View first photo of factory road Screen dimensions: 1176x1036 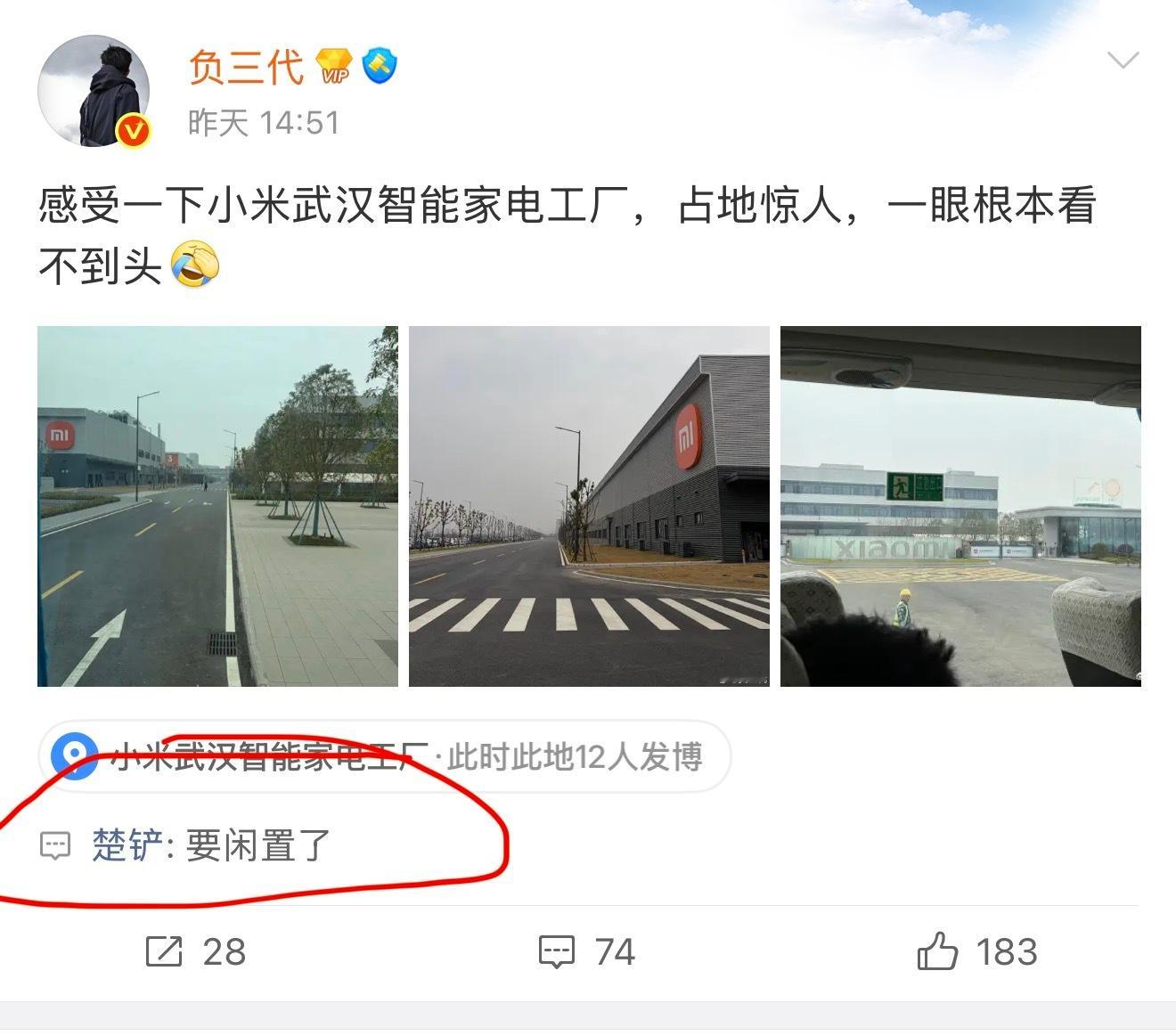click(x=217, y=506)
